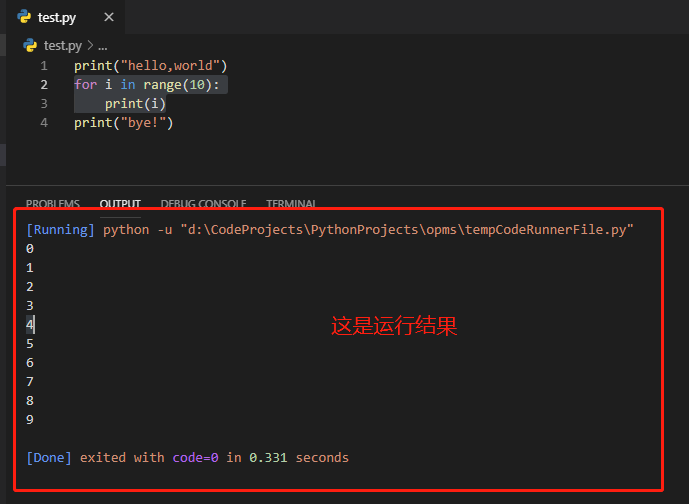Viewport: 689px width, 504px height.
Task: Switch to the OUTPUT panel tab
Action: point(120,203)
